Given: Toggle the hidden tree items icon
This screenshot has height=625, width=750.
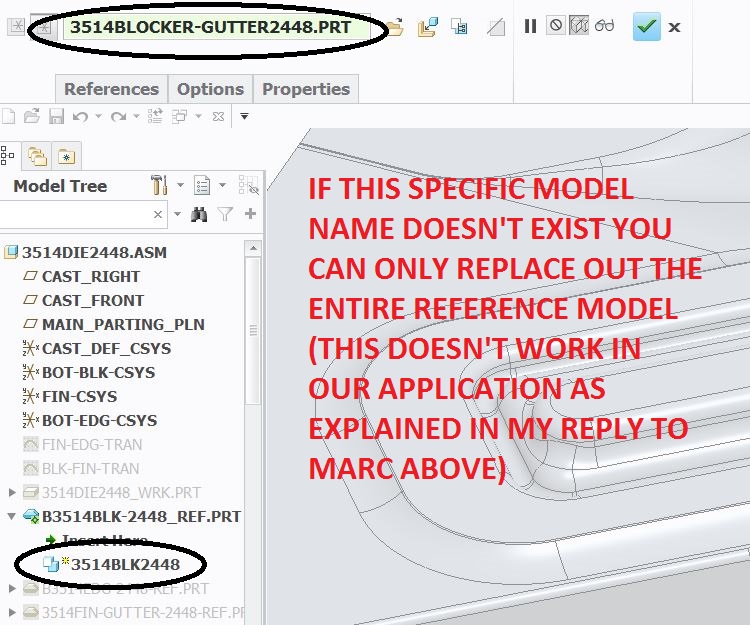Looking at the screenshot, I should (248, 185).
